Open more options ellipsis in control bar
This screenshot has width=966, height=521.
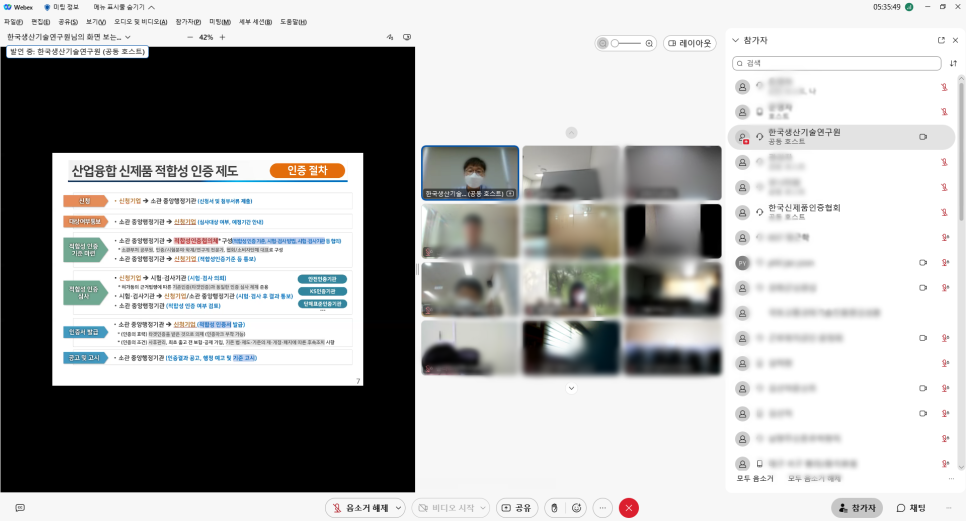coord(603,507)
